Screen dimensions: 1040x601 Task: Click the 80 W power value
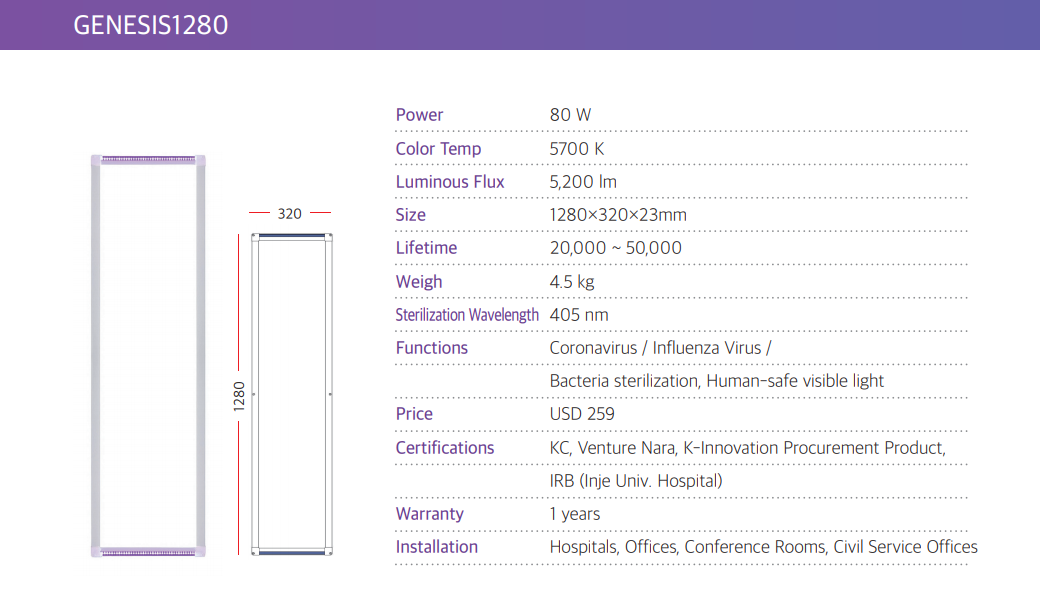(x=570, y=115)
